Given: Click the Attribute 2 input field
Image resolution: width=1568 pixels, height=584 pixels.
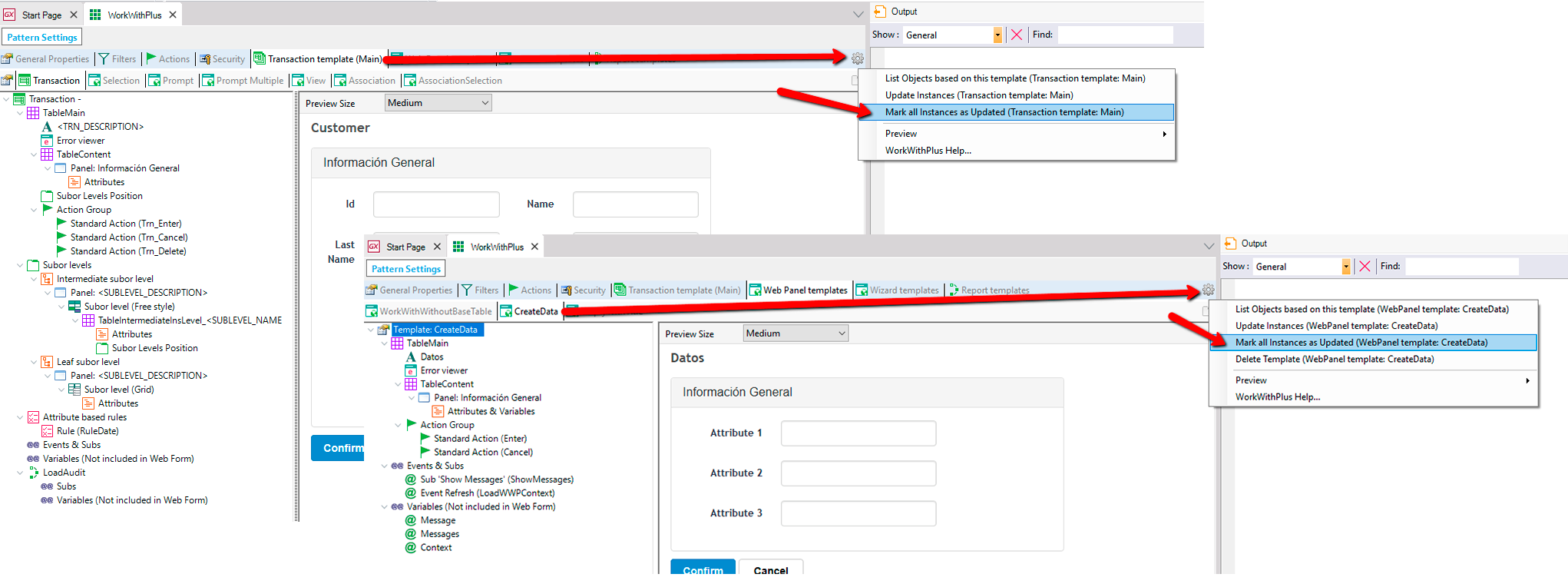Looking at the screenshot, I should click(x=858, y=473).
